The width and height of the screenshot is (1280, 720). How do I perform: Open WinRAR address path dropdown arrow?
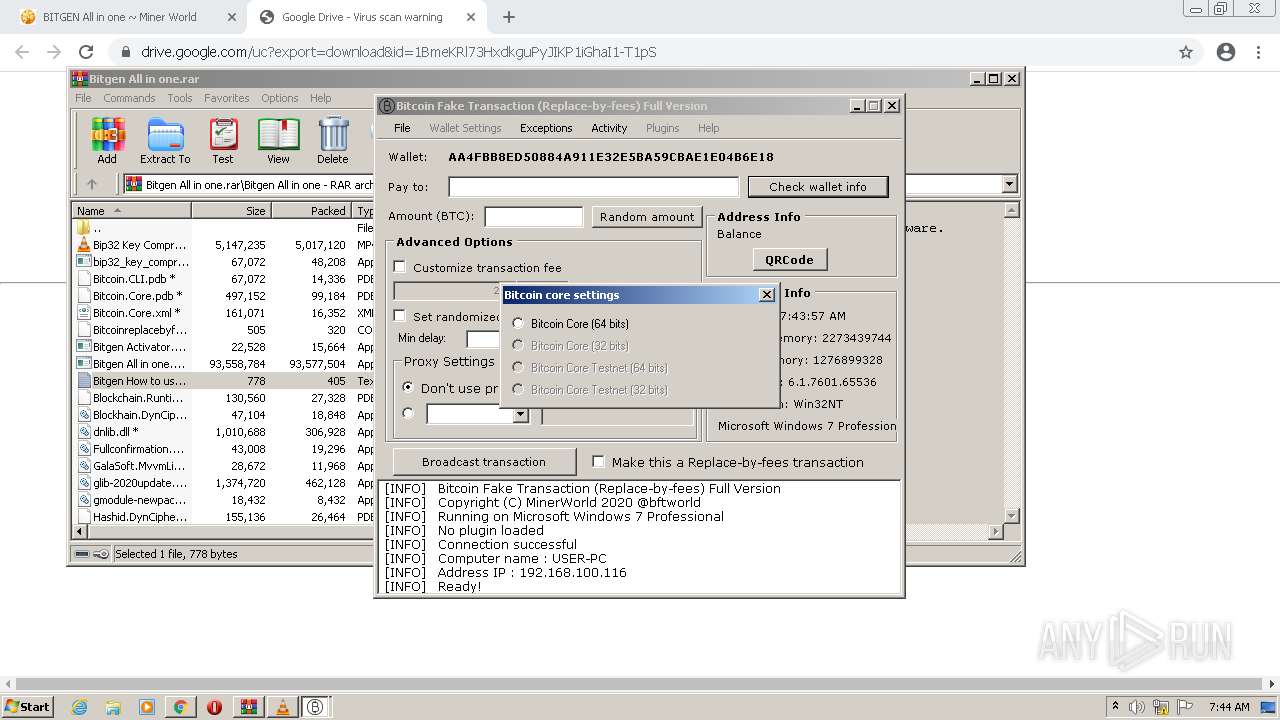click(x=1009, y=184)
